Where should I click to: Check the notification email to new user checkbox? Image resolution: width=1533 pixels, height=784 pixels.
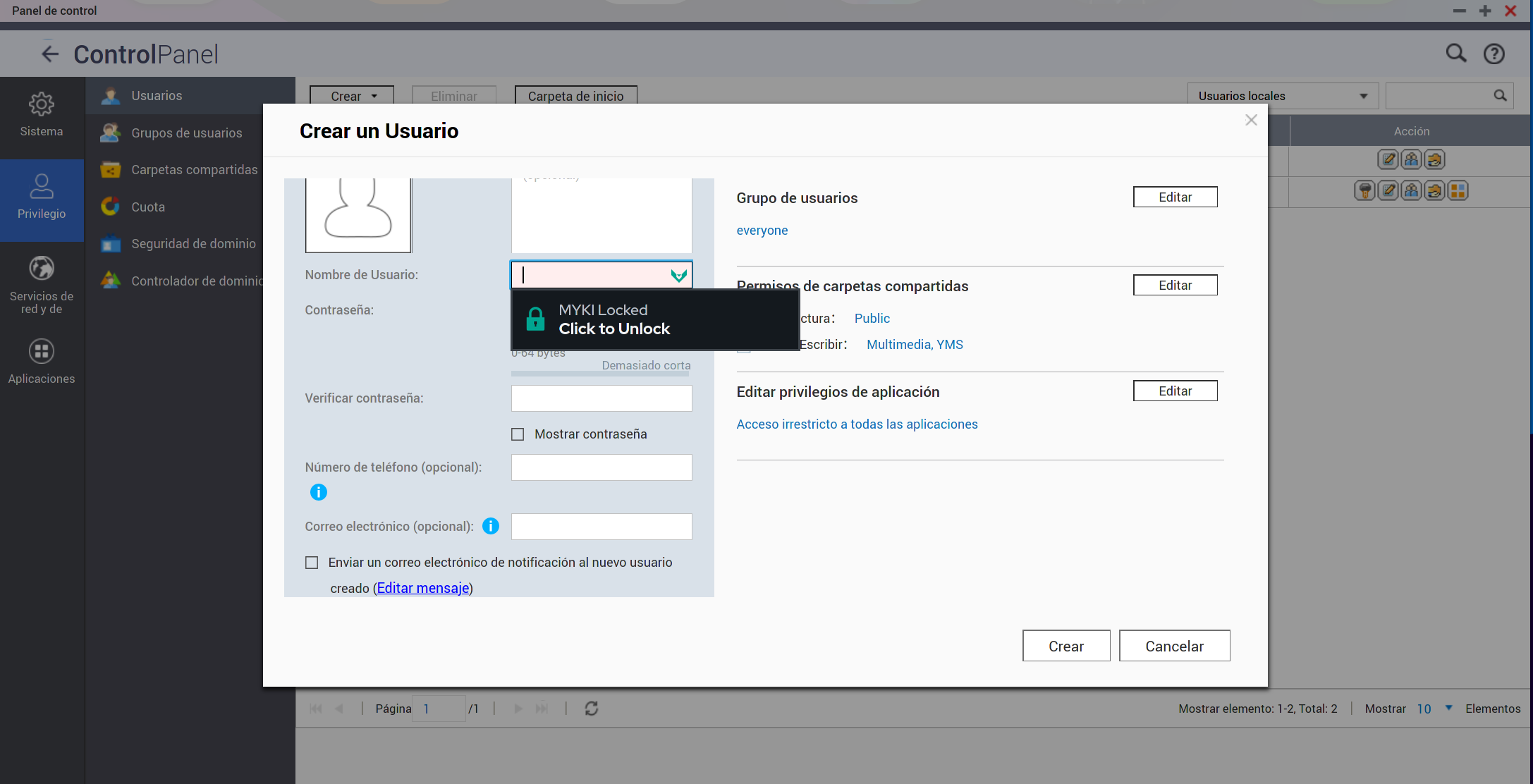click(x=312, y=563)
